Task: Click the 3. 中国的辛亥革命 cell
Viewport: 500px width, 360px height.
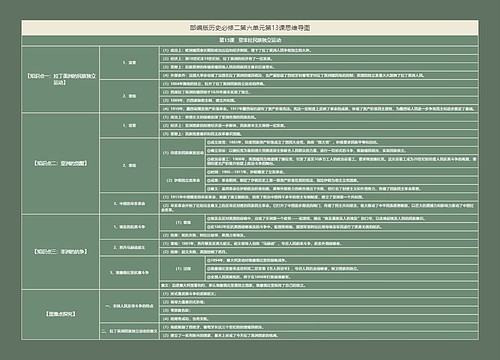Action: click(129, 203)
